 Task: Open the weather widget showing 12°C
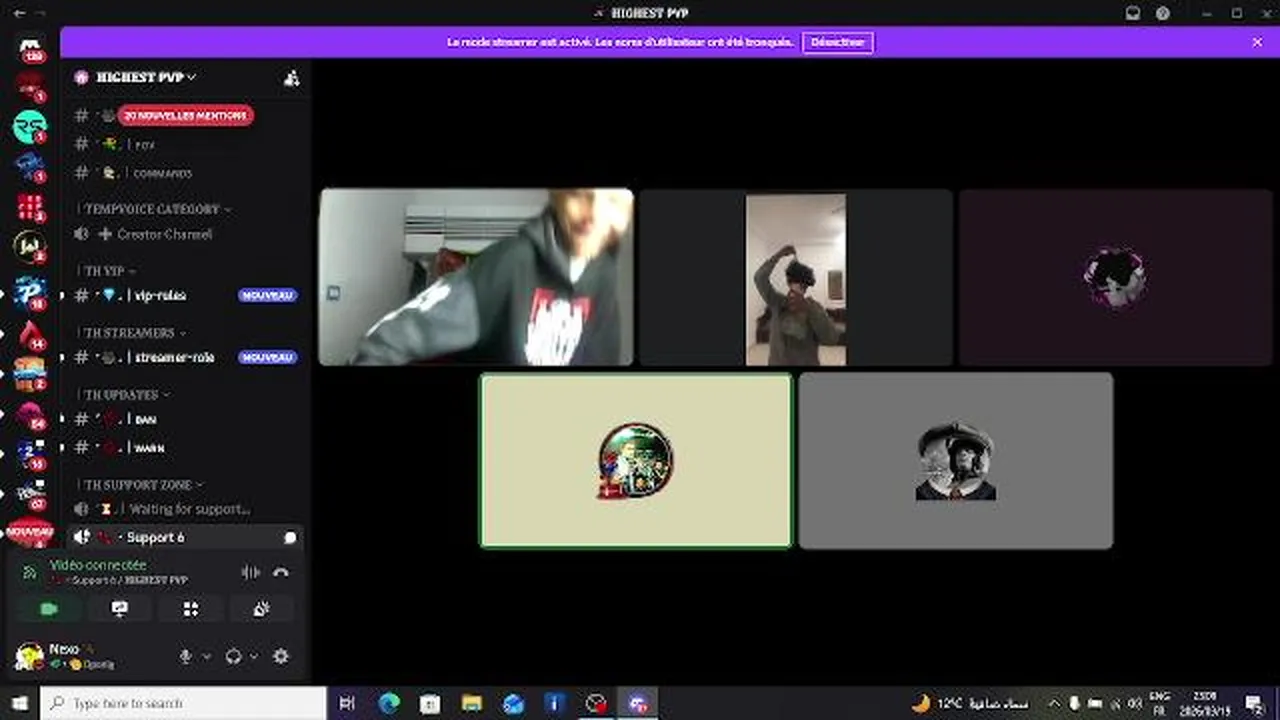[x=970, y=703]
